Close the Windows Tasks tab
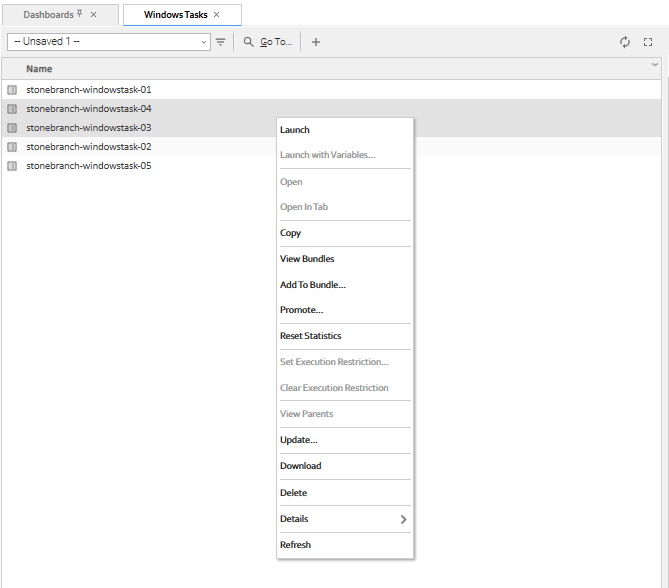The image size is (669, 588). [x=216, y=15]
